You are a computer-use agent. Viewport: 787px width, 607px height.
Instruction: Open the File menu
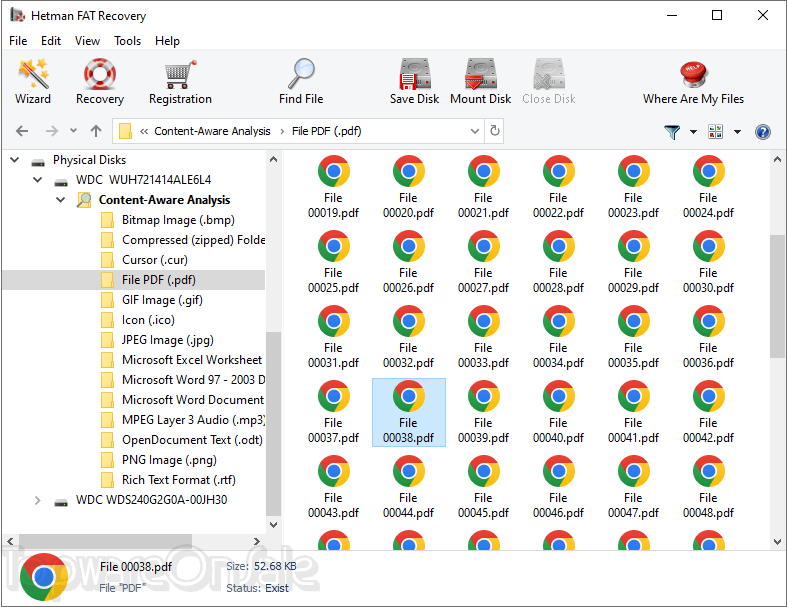pyautogui.click(x=18, y=41)
